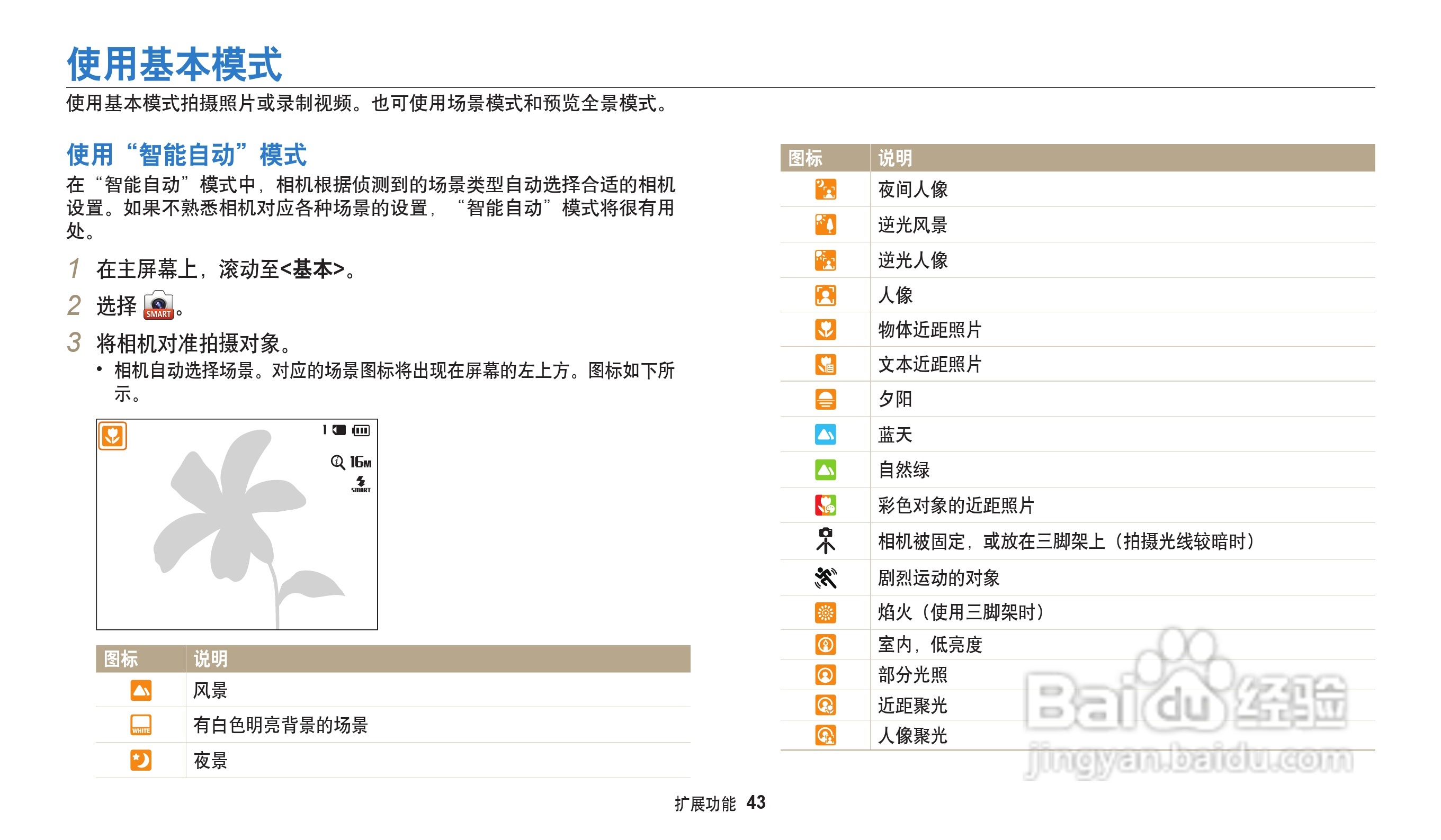Click the tripod scene icon

(x=827, y=540)
